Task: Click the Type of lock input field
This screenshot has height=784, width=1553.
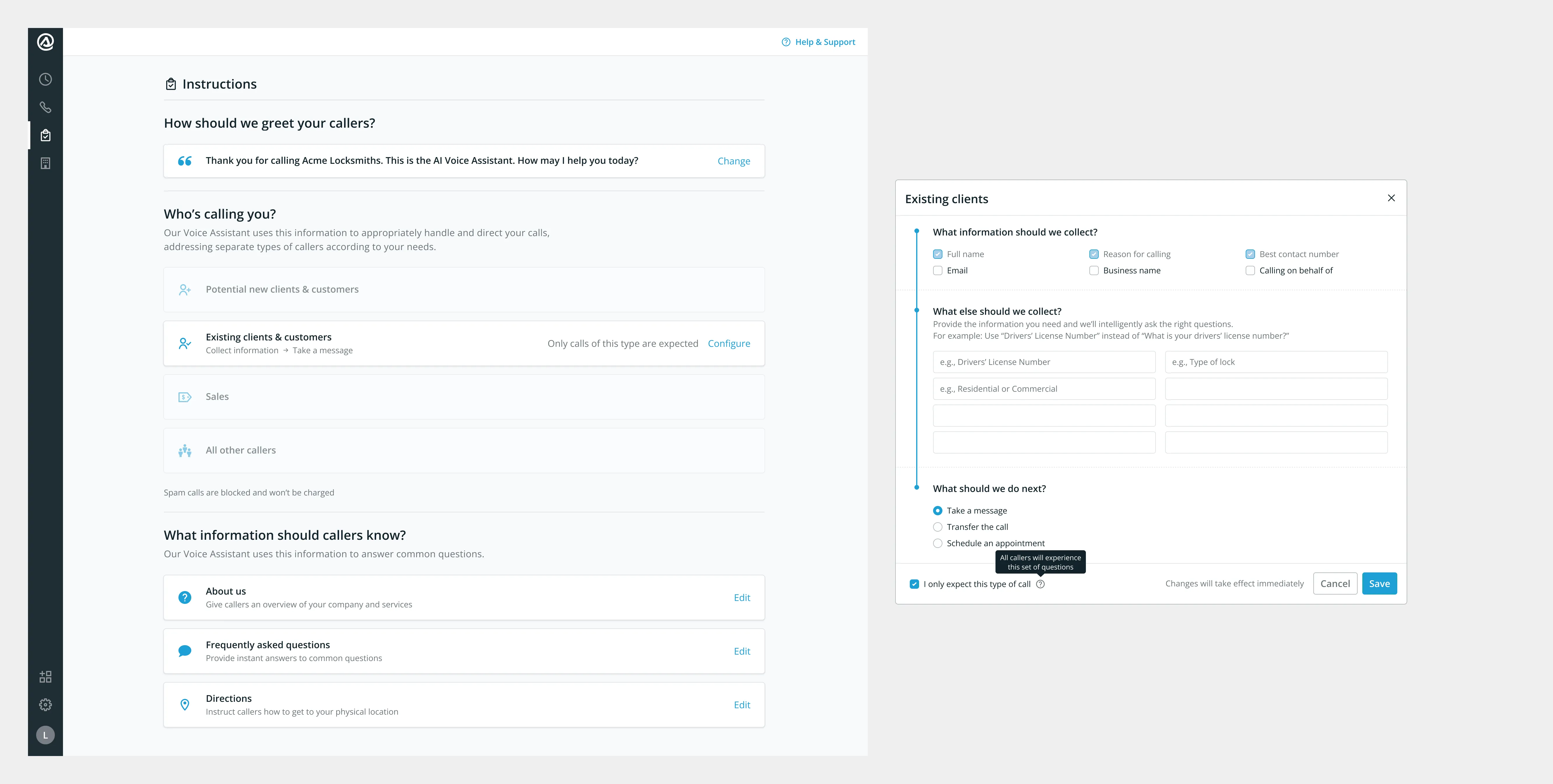Action: tap(1276, 362)
